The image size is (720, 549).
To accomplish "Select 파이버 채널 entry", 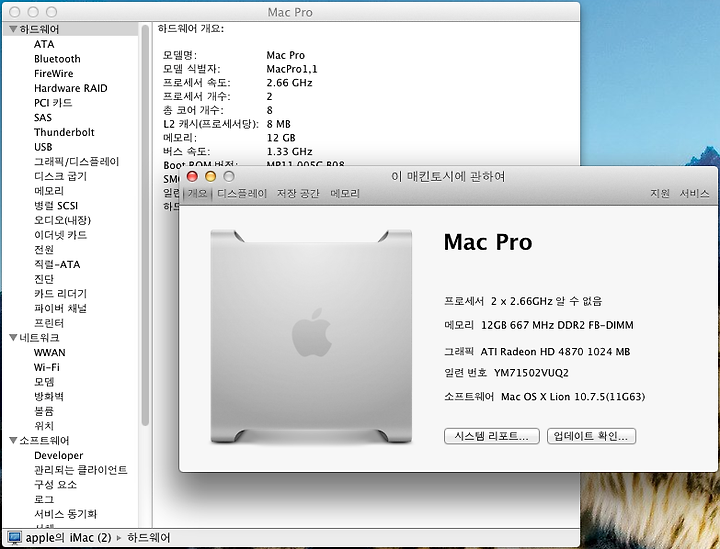I will click(x=60, y=308).
